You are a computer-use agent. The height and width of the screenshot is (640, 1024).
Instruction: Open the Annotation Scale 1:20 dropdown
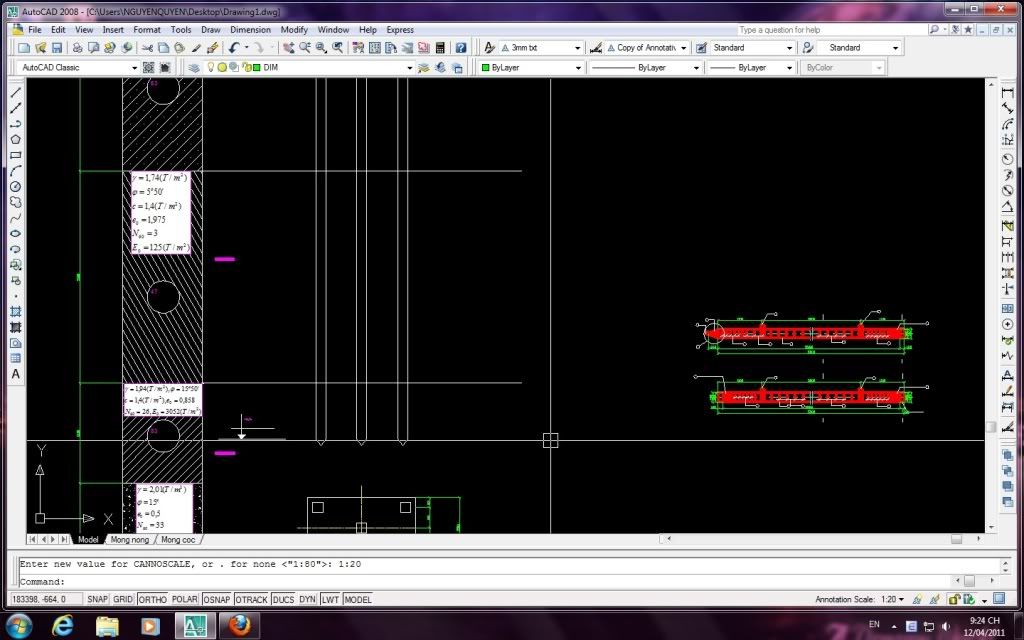point(892,599)
